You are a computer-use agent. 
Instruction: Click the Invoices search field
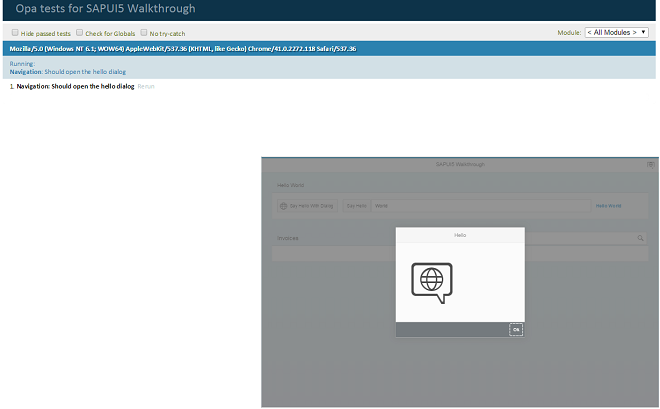point(580,238)
